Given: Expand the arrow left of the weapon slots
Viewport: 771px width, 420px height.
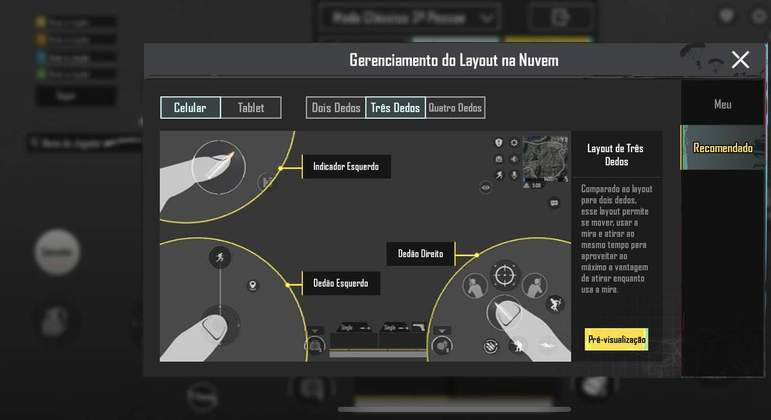Looking at the screenshot, I should [x=316, y=331].
